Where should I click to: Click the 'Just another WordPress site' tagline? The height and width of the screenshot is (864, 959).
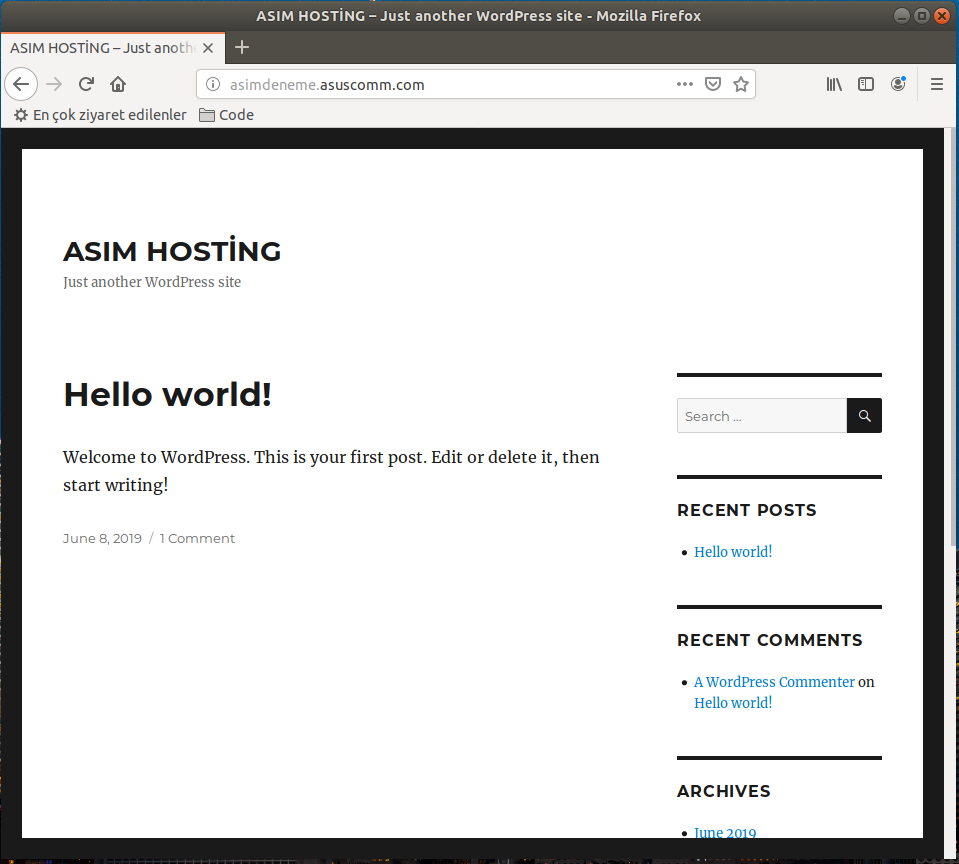[x=152, y=282]
